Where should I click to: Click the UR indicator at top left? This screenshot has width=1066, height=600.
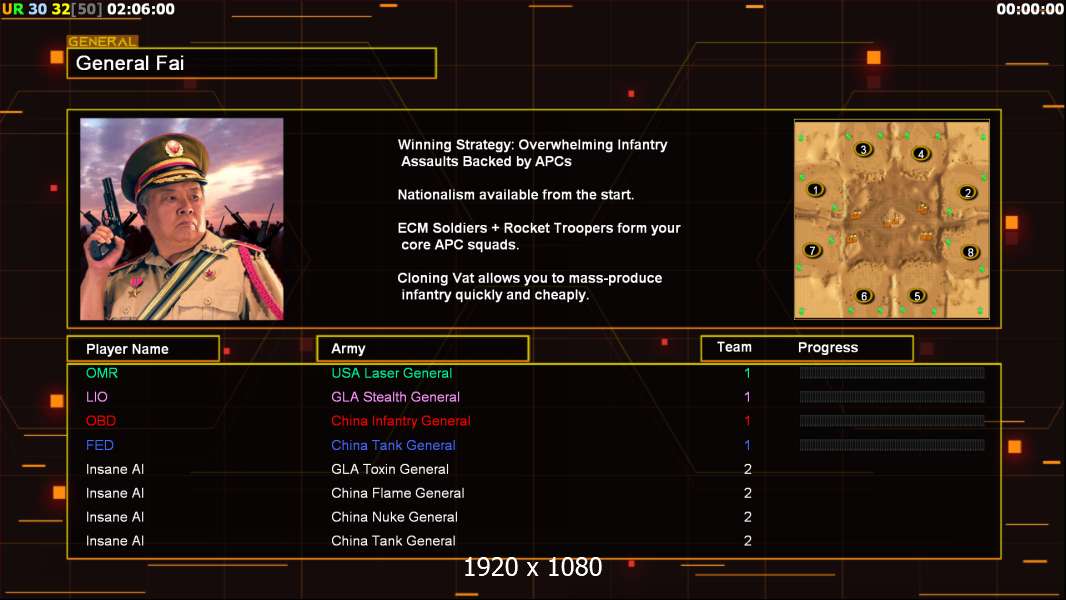[x=12, y=10]
